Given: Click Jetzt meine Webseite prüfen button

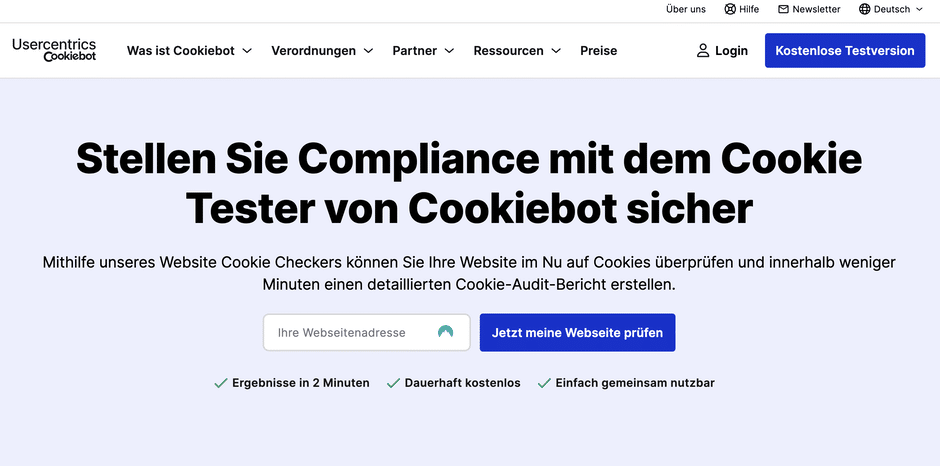Looking at the screenshot, I should tap(577, 332).
